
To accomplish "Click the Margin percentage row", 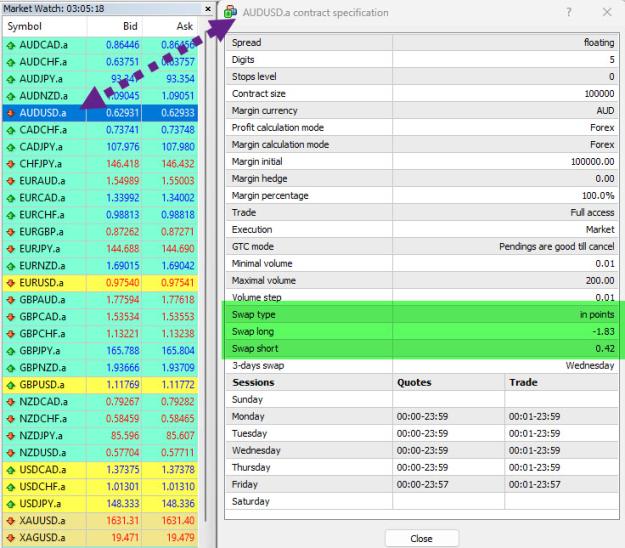I will 422,195.
